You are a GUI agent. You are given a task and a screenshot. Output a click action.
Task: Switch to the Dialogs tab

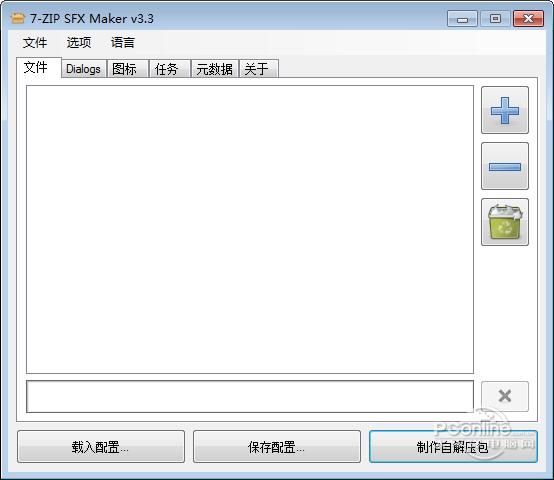83,69
